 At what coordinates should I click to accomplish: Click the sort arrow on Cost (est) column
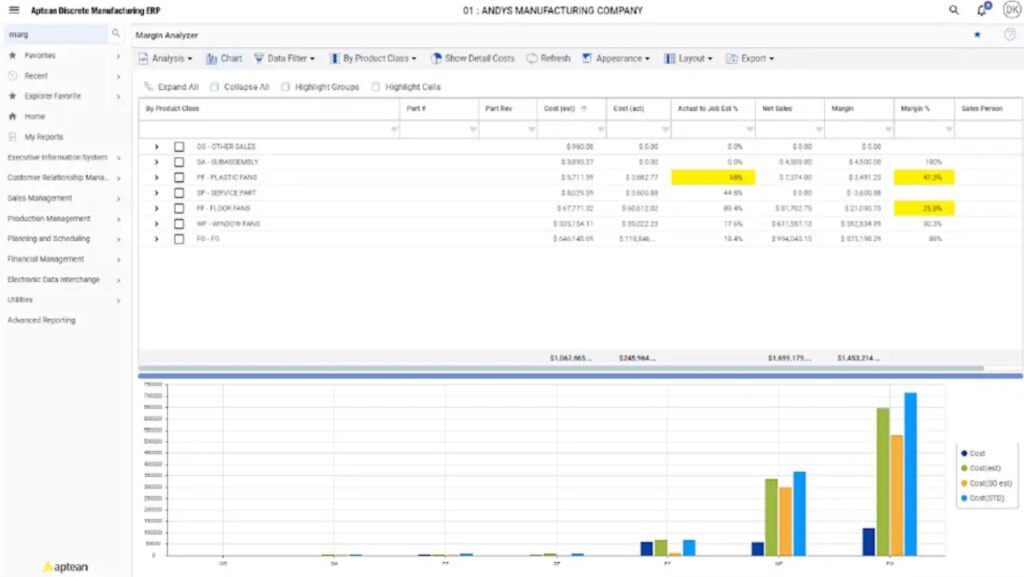click(x=584, y=108)
